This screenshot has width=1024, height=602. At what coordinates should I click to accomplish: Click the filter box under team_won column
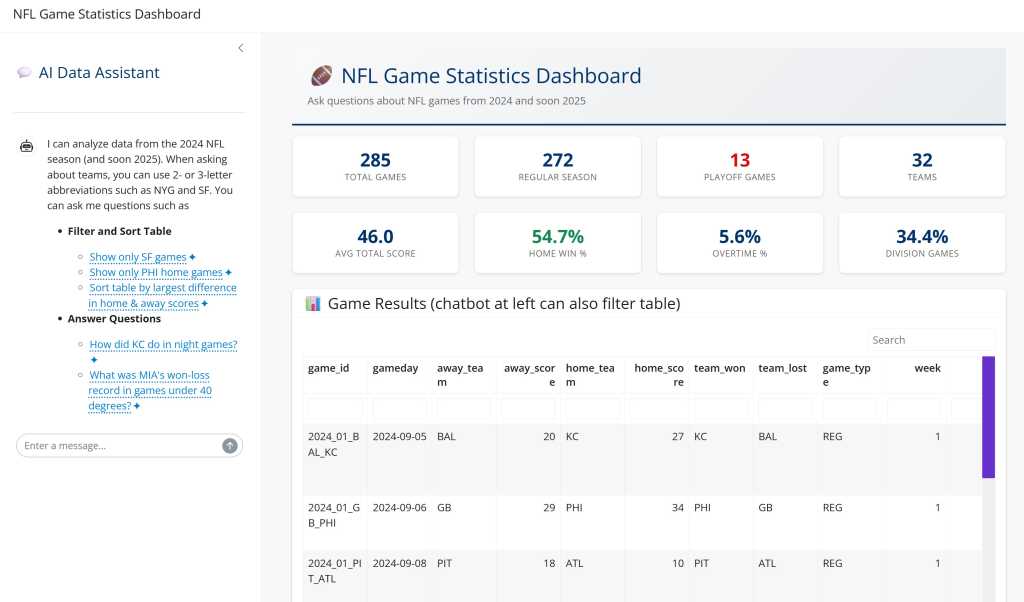pos(720,408)
